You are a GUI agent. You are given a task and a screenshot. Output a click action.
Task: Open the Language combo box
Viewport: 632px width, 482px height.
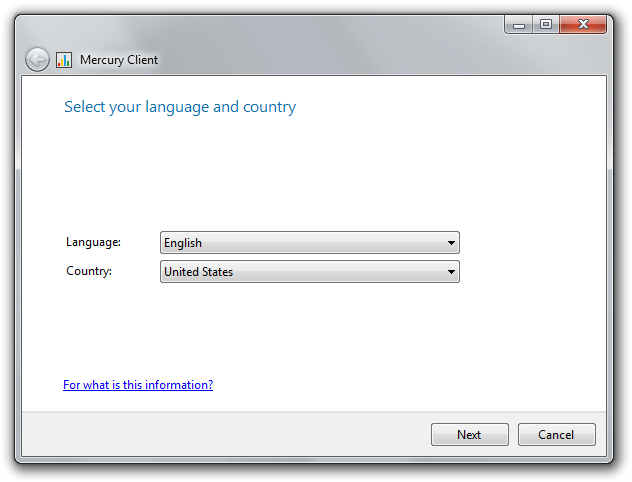[310, 243]
